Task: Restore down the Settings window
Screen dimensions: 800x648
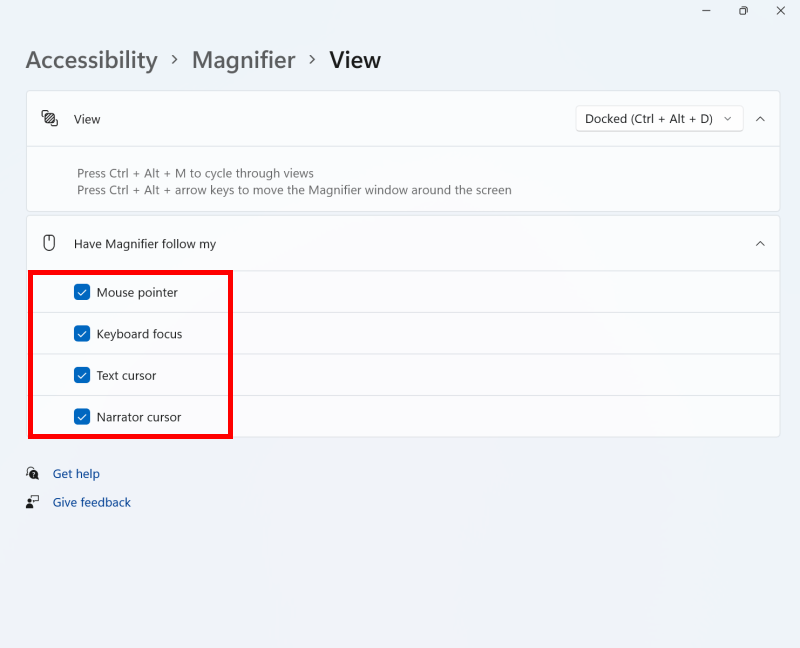Action: (x=743, y=11)
